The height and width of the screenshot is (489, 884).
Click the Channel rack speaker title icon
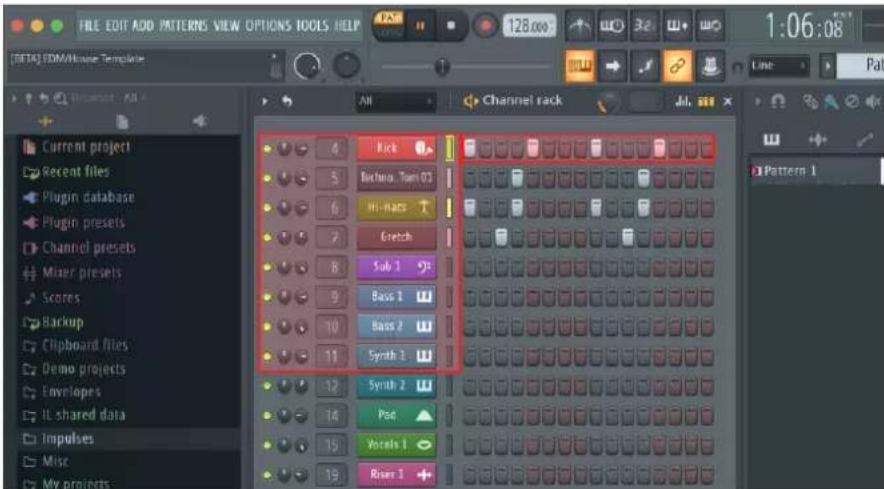pyautogui.click(x=470, y=101)
